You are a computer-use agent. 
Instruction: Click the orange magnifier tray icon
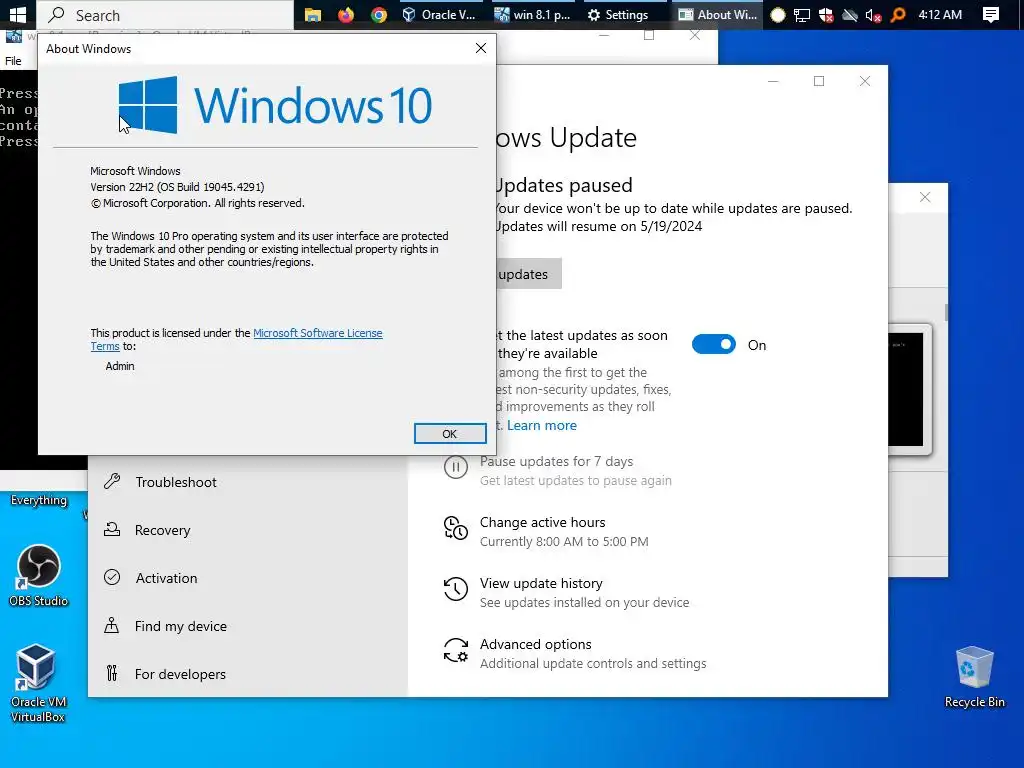[899, 14]
